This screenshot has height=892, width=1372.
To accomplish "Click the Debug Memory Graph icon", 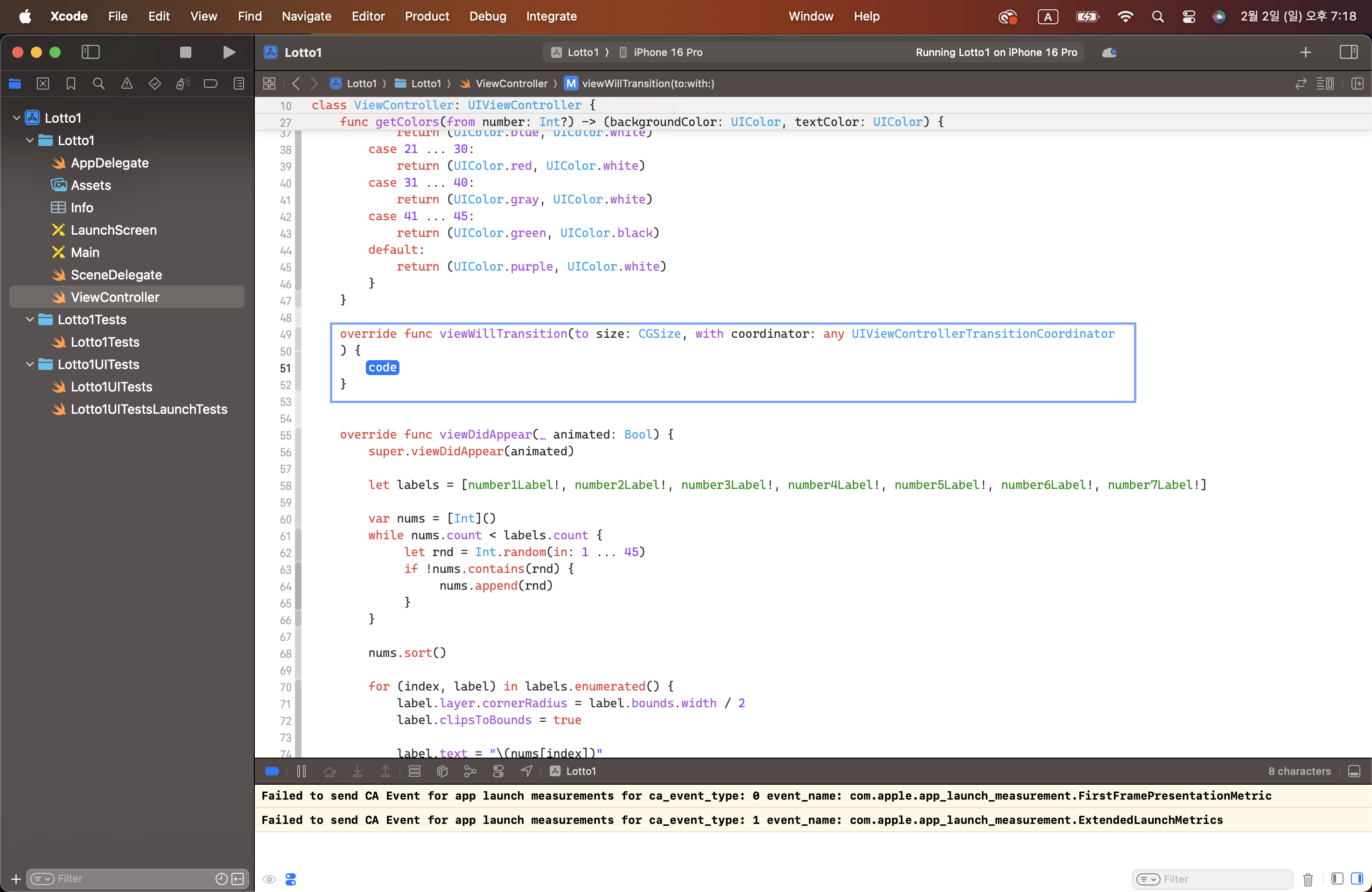I will (470, 771).
